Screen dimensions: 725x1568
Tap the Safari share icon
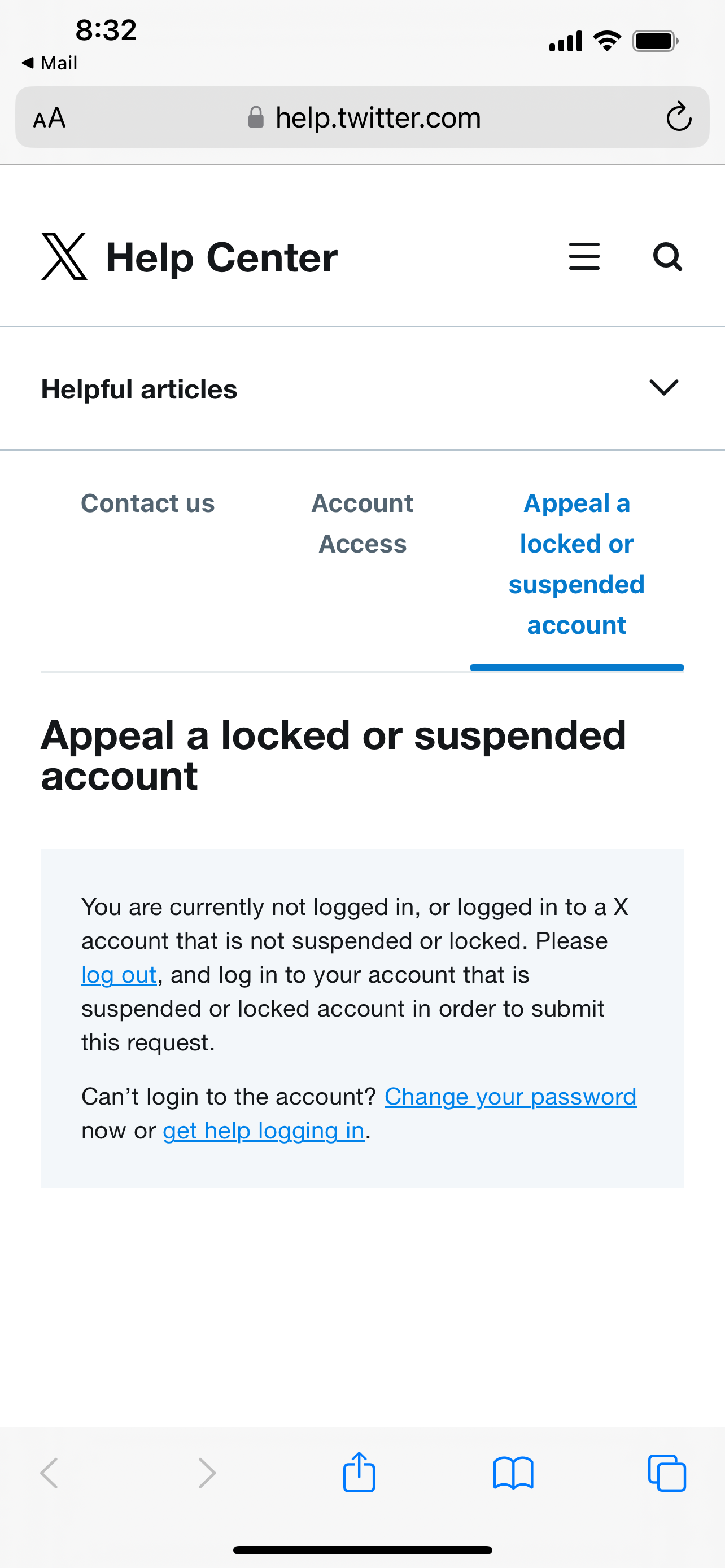pos(359,1473)
